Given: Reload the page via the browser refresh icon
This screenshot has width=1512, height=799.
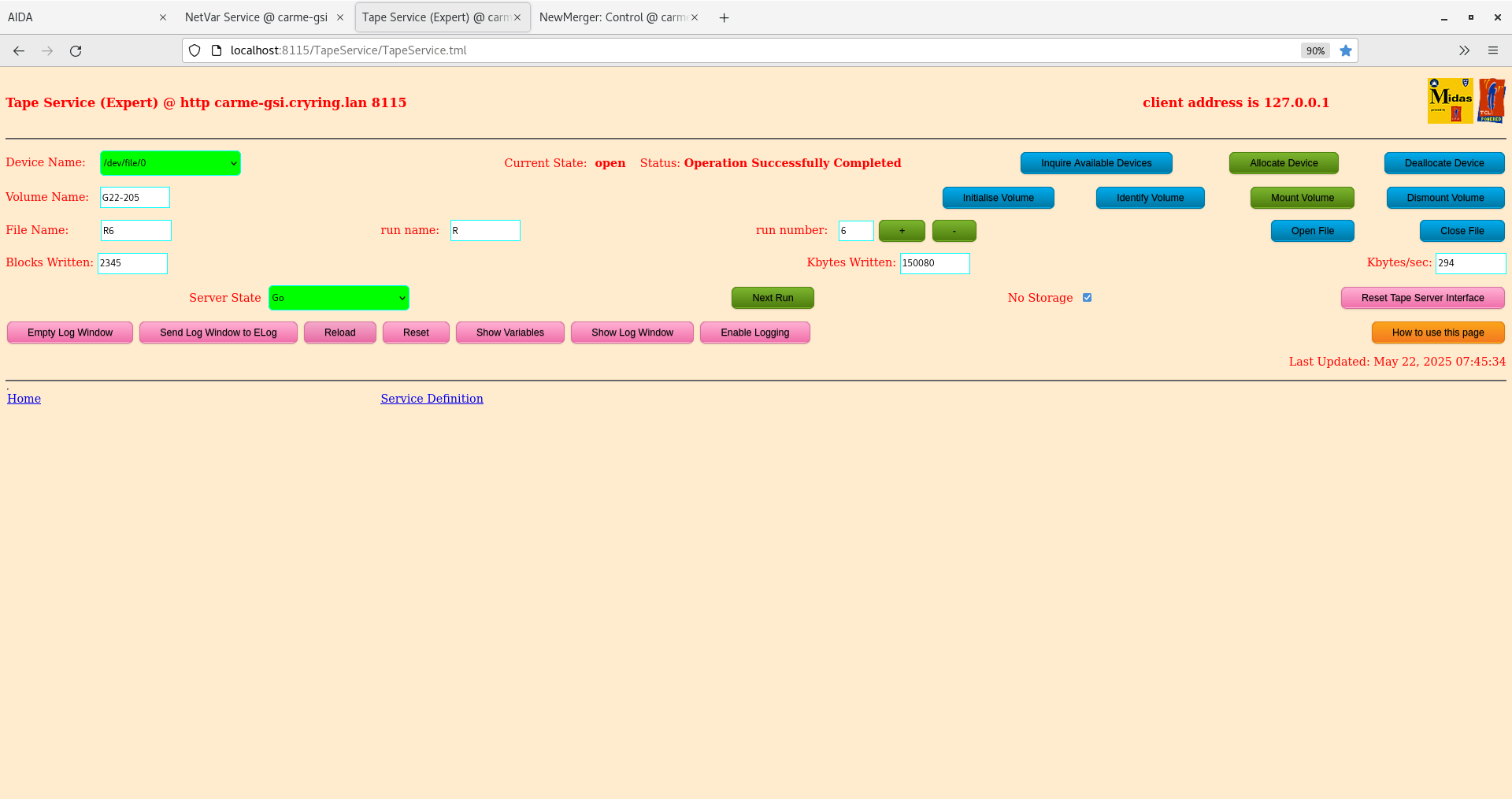Looking at the screenshot, I should pos(76,50).
